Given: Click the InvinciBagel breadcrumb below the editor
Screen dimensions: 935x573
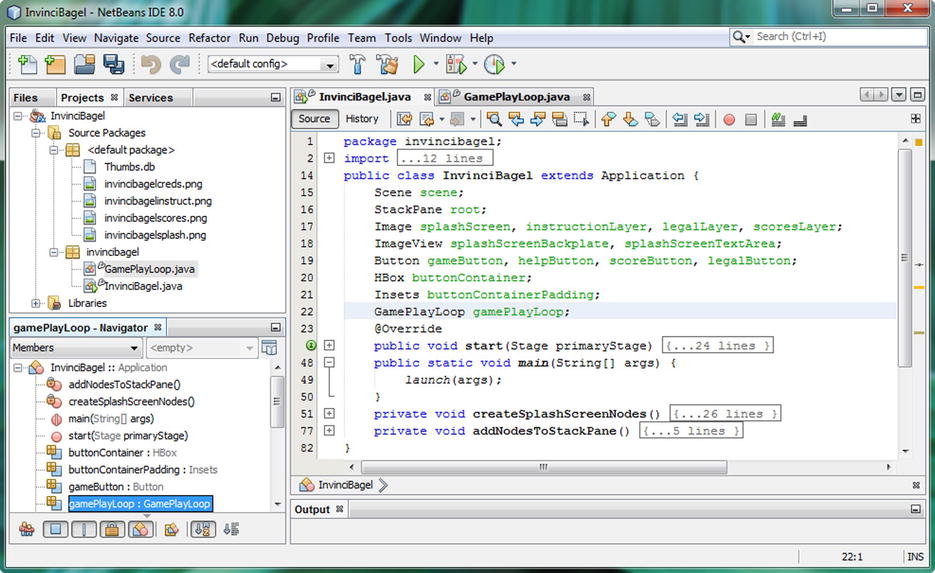Looking at the screenshot, I should coord(345,485).
